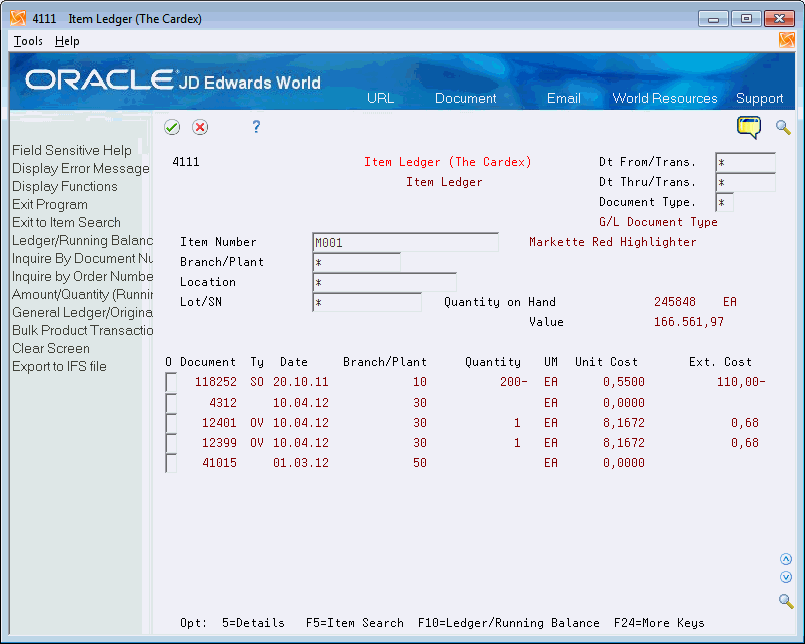
Task: Select Field Sensitive Help in sidebar
Action: [72, 150]
